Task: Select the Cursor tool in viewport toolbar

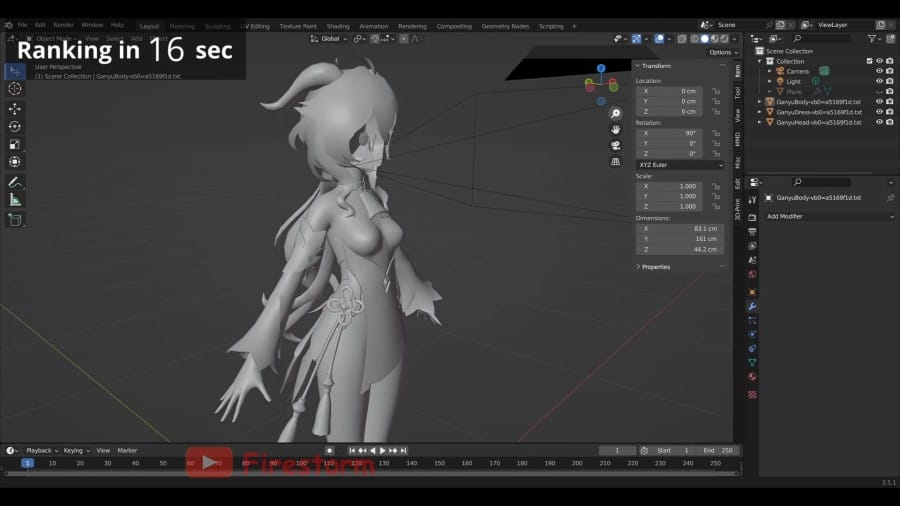Action: 15,89
